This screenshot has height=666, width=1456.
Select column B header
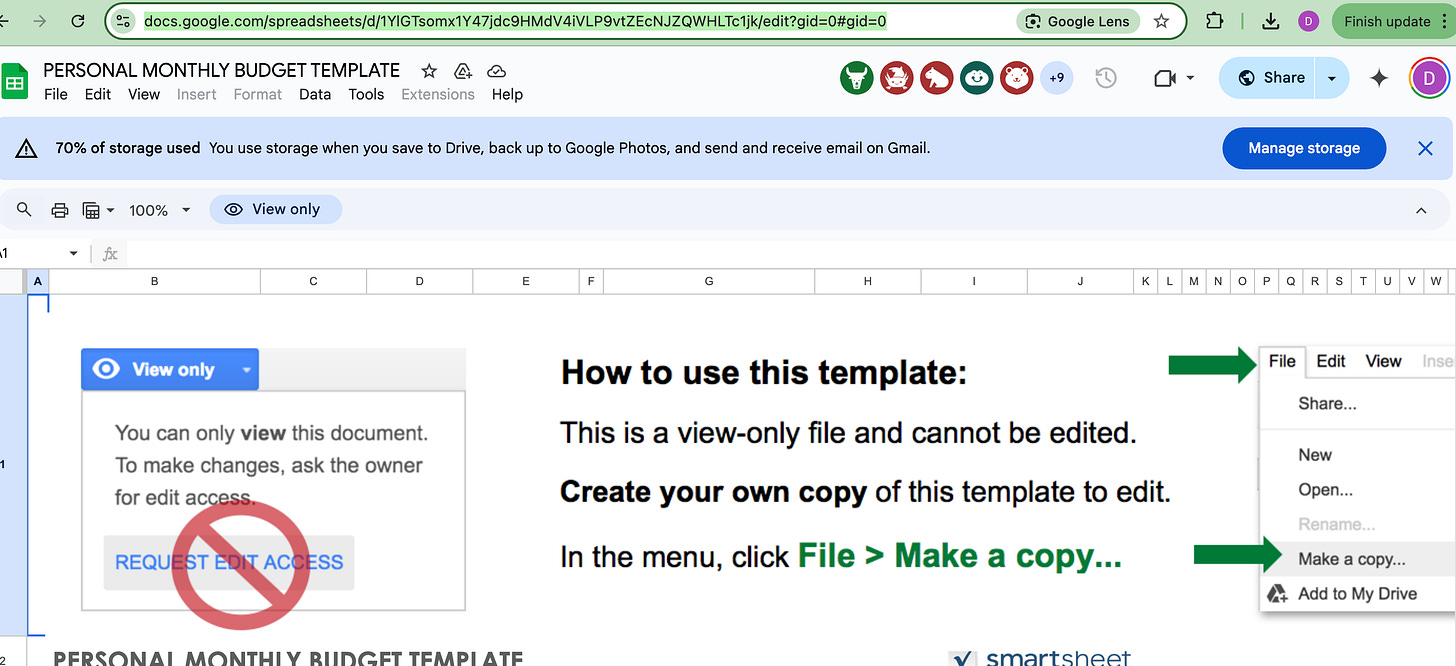154,282
